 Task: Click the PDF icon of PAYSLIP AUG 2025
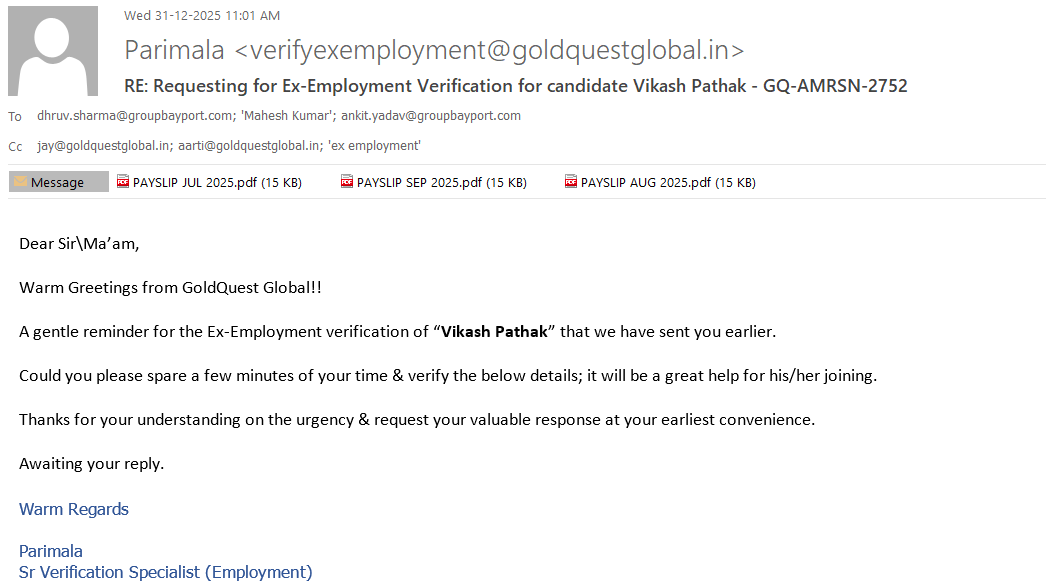click(x=571, y=182)
